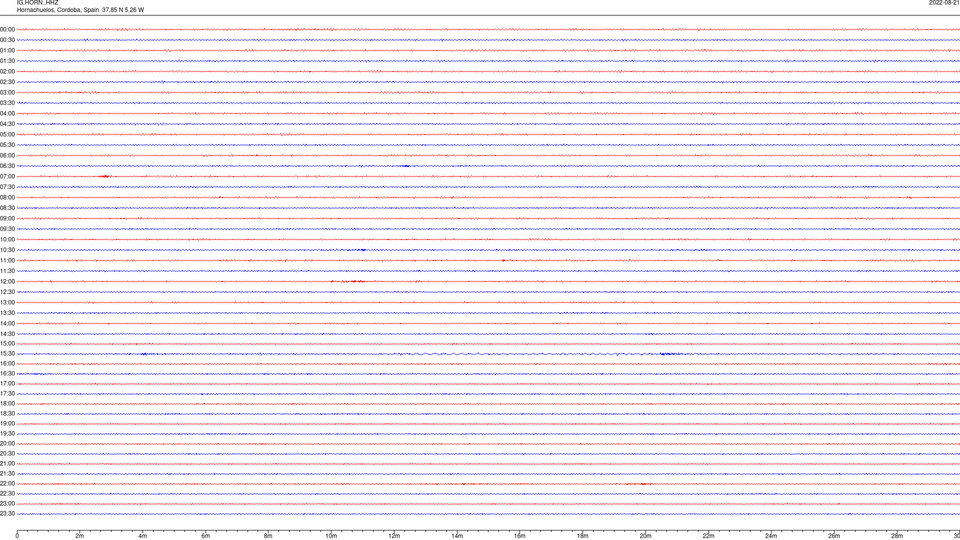Select the 05:30 trace time label
This screenshot has height=540, width=960.
click(x=7, y=145)
